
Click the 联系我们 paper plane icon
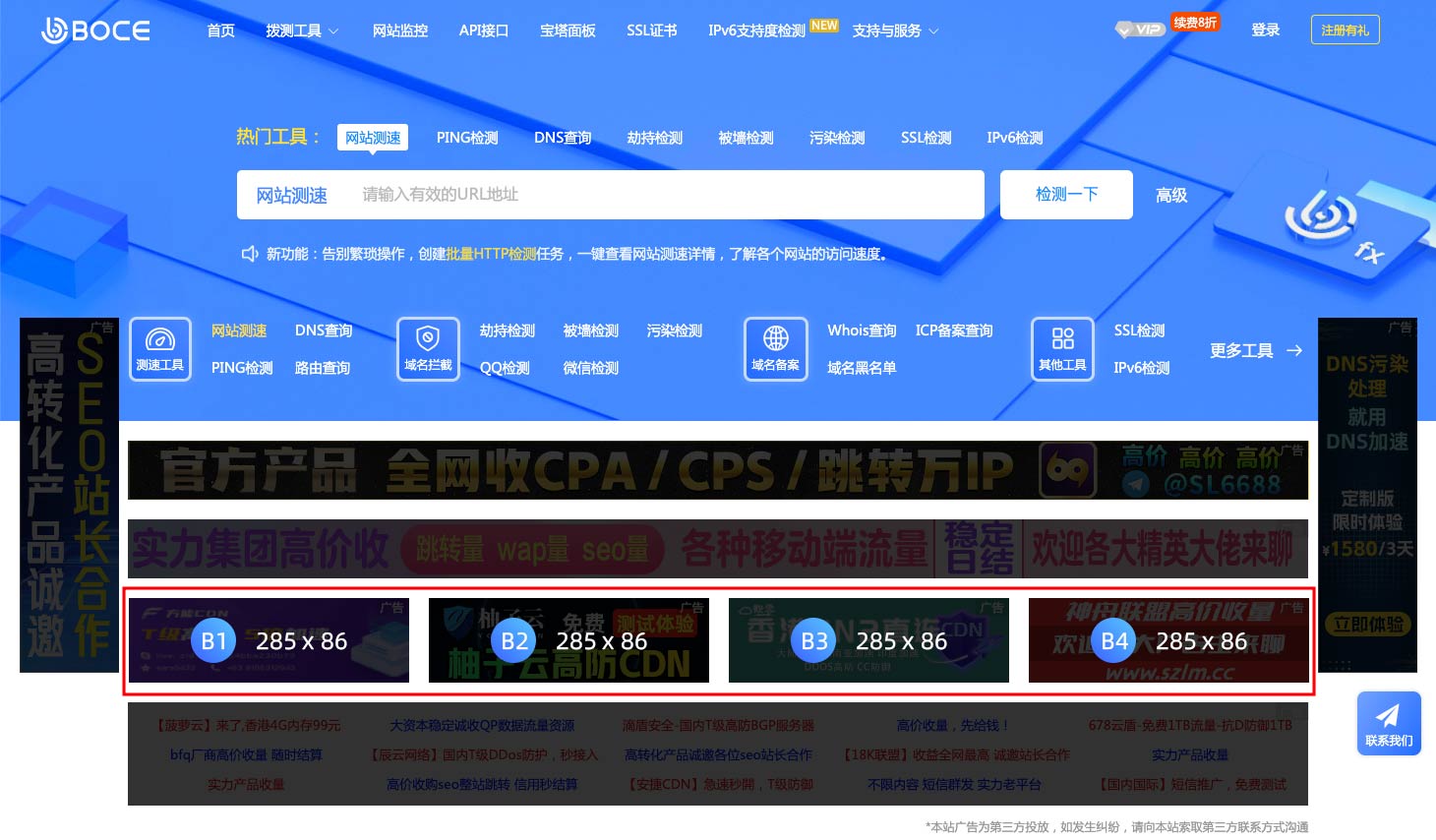pos(1388,715)
